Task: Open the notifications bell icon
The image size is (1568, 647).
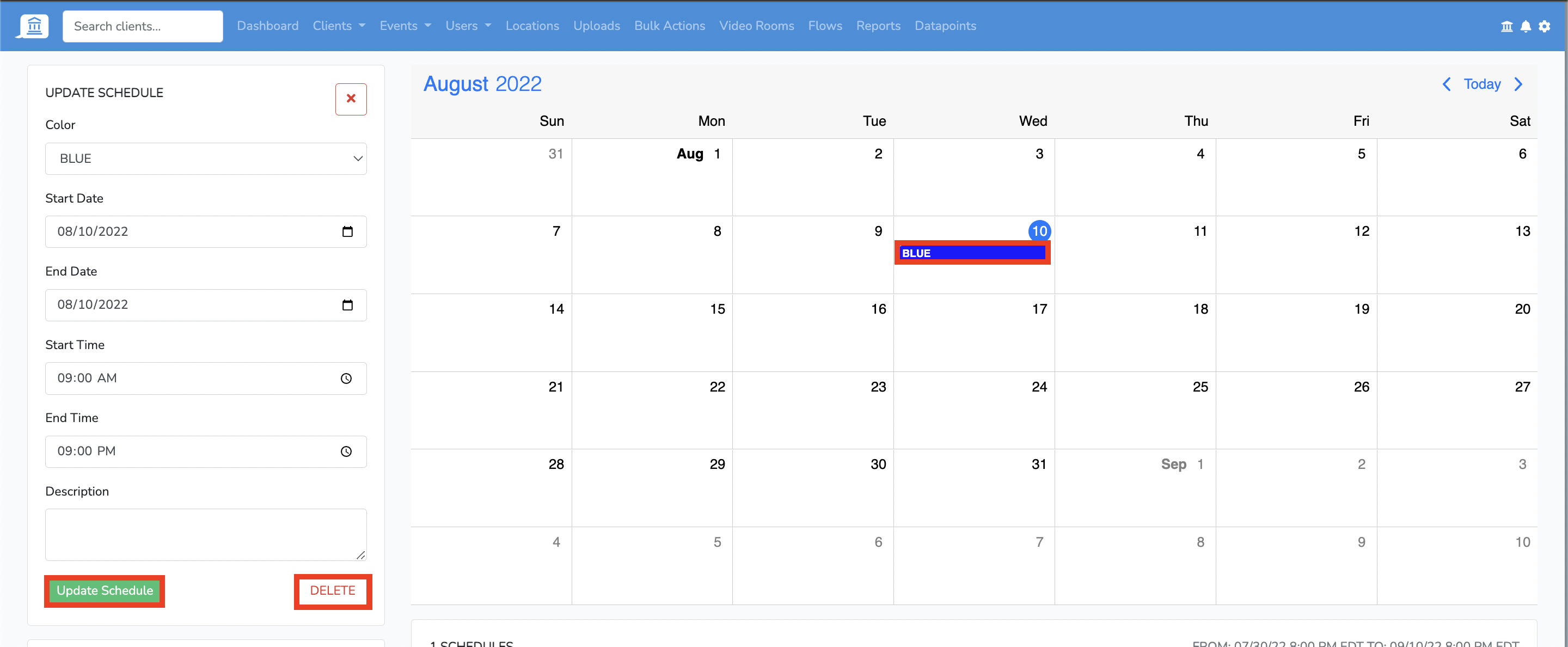Action: 1526,26
